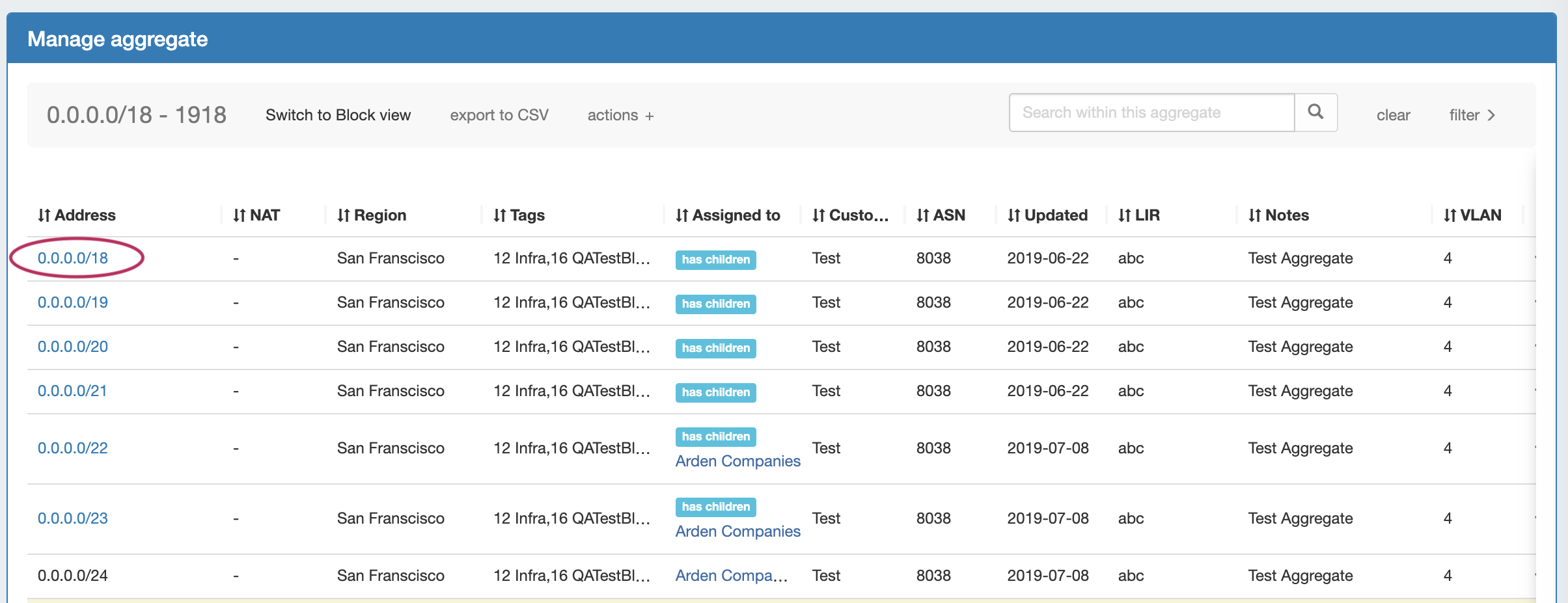
Task: Sort table by ASN column
Action: click(x=941, y=215)
